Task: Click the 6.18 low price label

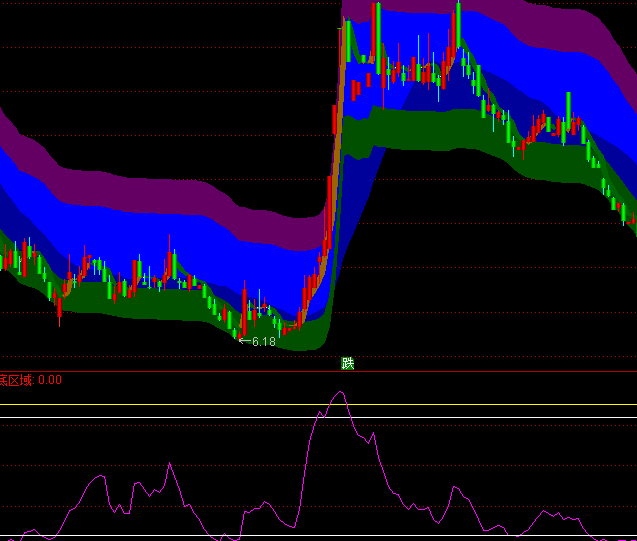Action: (x=264, y=342)
